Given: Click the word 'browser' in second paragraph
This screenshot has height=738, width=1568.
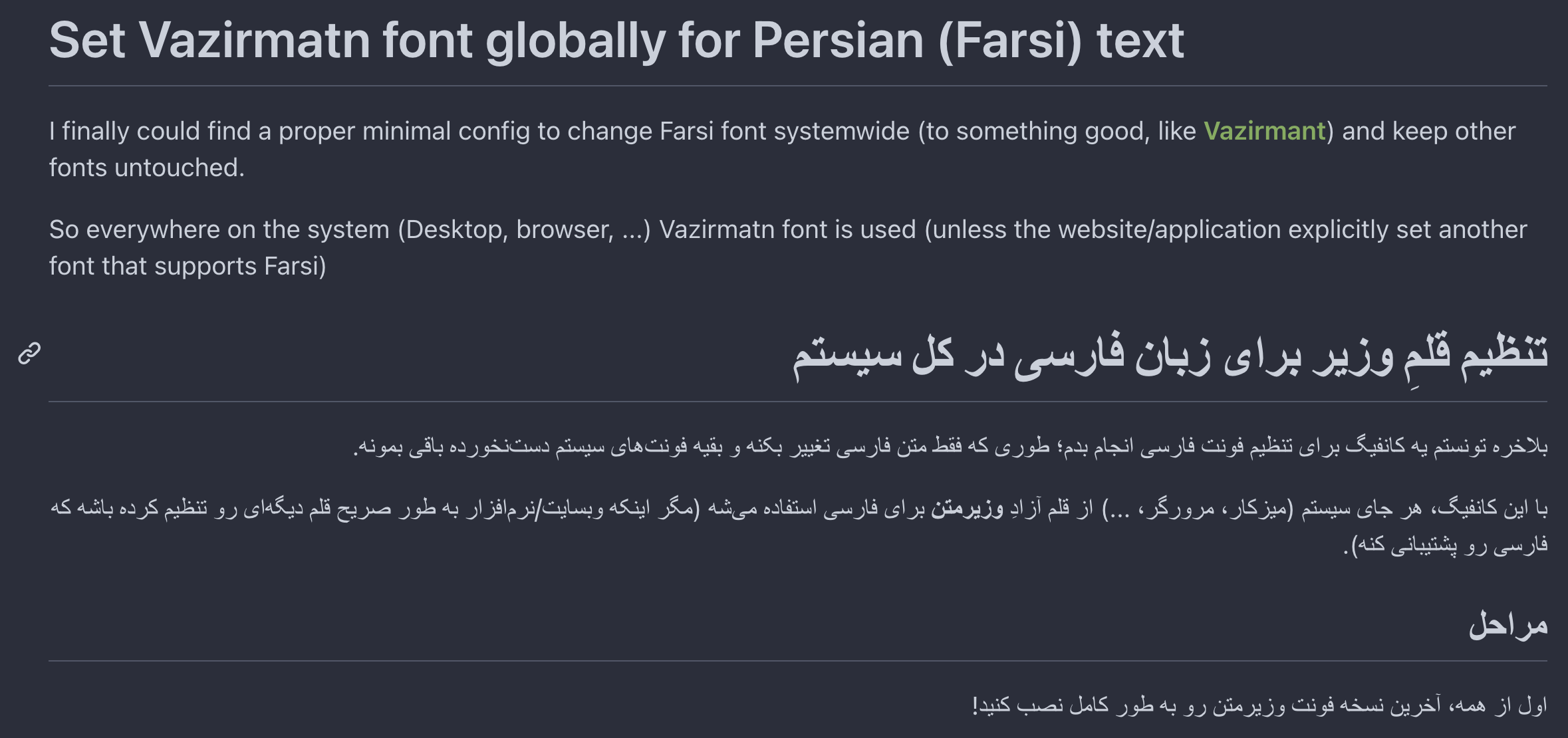Looking at the screenshot, I should click(x=565, y=229).
